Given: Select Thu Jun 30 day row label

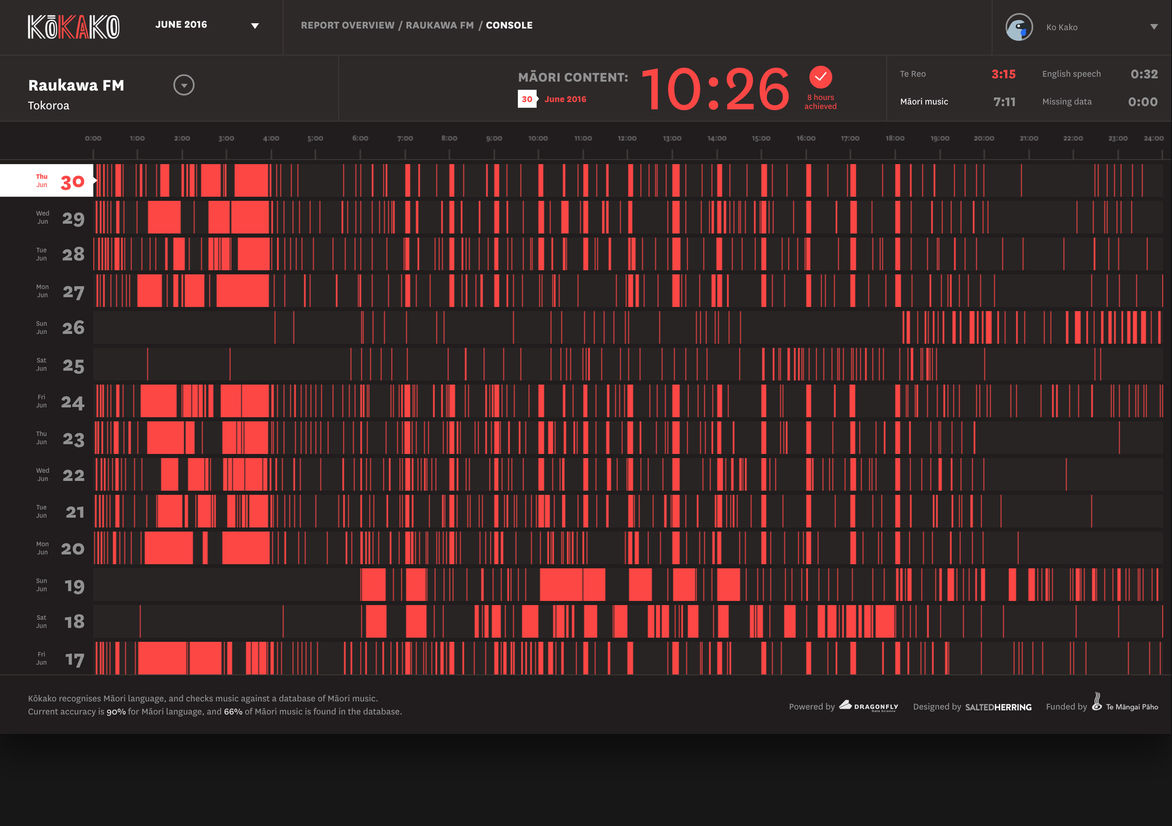Looking at the screenshot, I should (47, 182).
